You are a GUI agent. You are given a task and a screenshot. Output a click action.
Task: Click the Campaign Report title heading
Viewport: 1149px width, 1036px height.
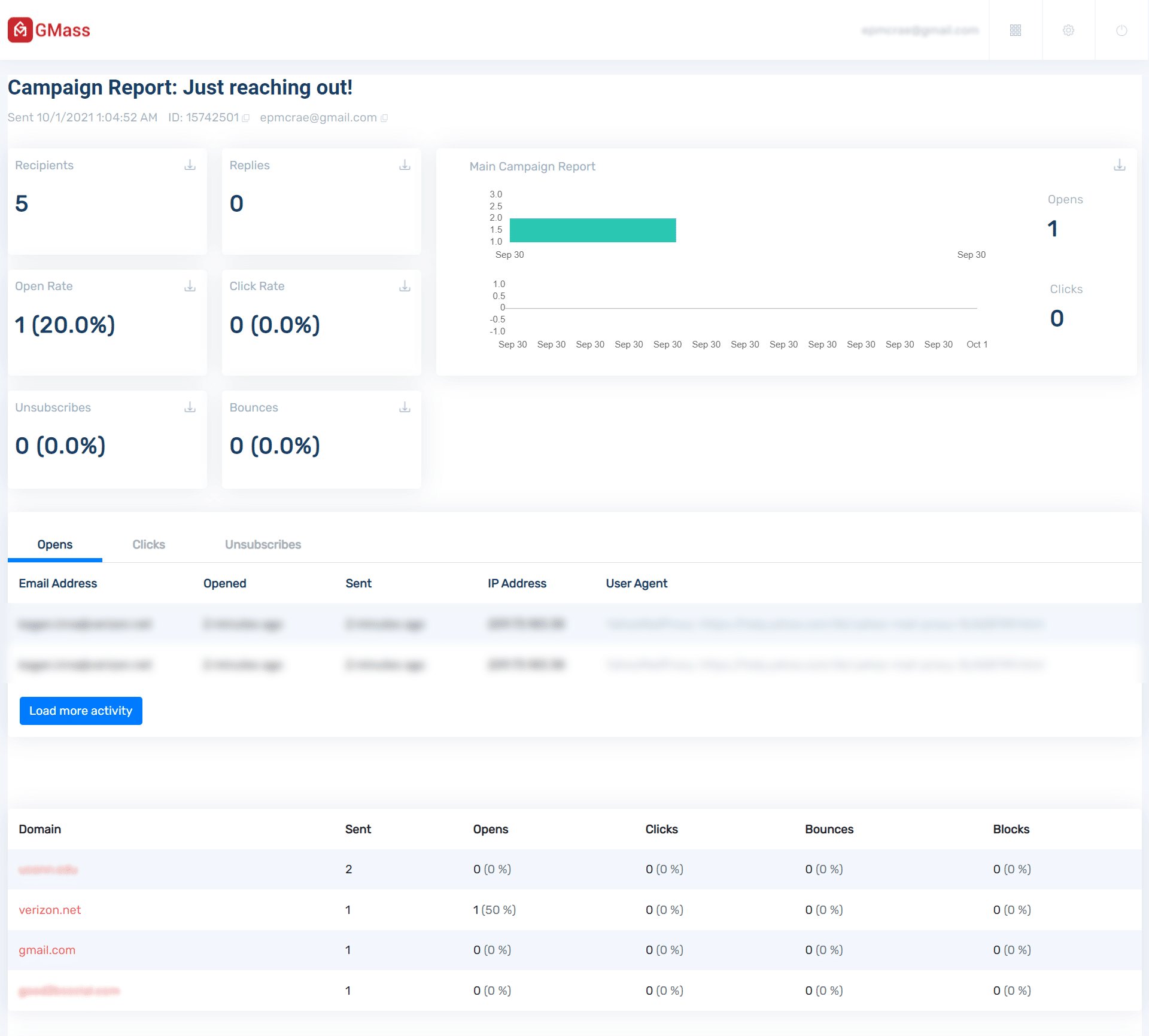180,87
